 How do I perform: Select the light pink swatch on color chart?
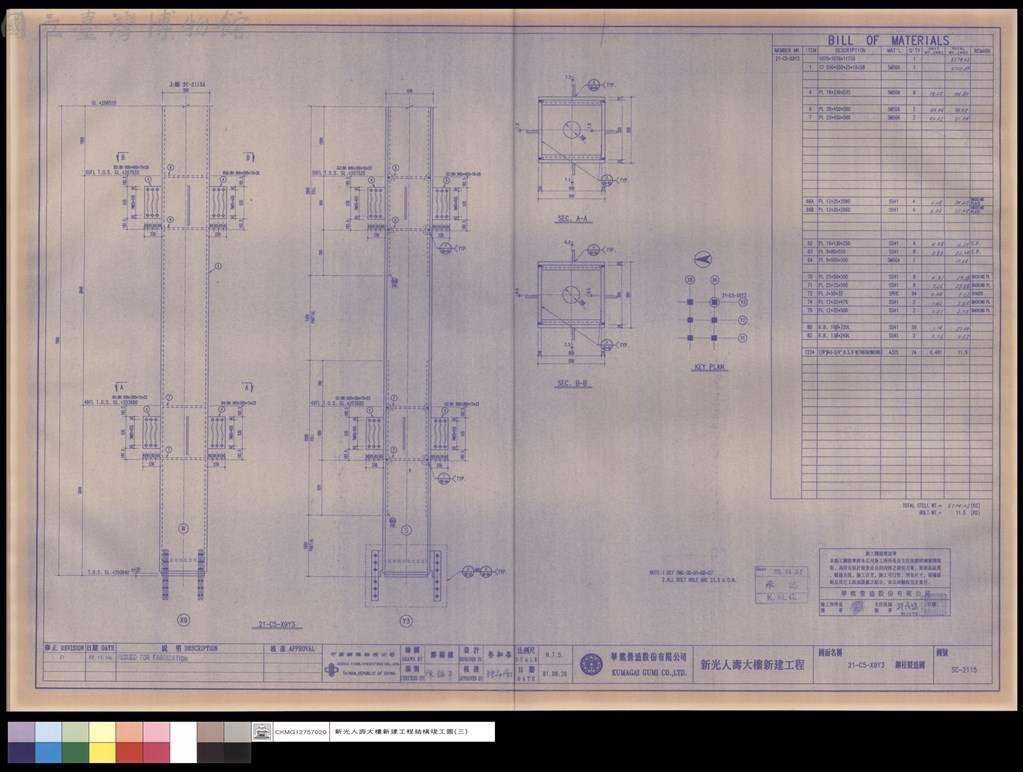(x=157, y=732)
